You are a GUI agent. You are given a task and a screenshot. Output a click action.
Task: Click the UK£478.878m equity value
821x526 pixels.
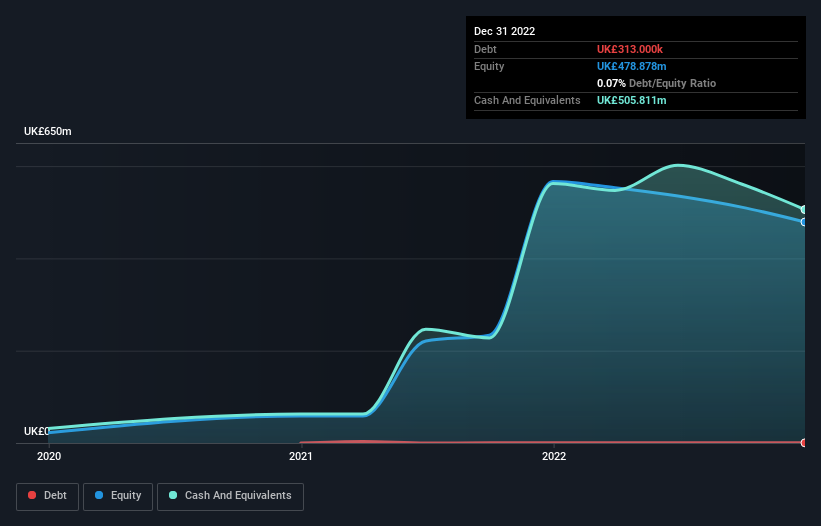pyautogui.click(x=631, y=66)
